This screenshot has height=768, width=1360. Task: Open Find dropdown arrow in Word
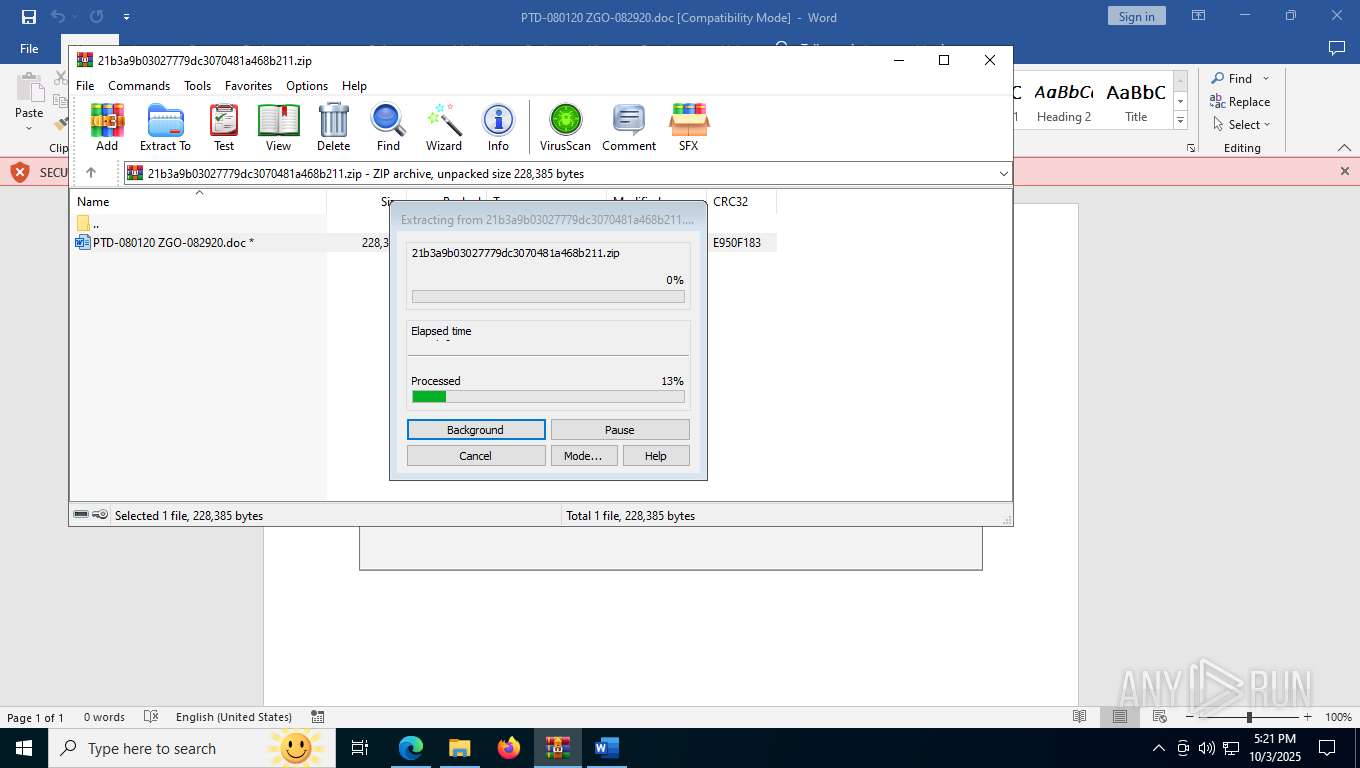tap(1266, 78)
